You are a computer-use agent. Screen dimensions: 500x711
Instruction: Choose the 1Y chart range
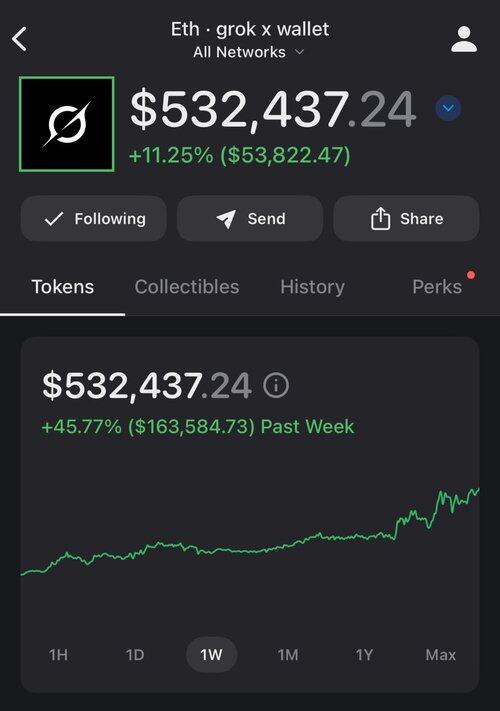[x=364, y=655]
